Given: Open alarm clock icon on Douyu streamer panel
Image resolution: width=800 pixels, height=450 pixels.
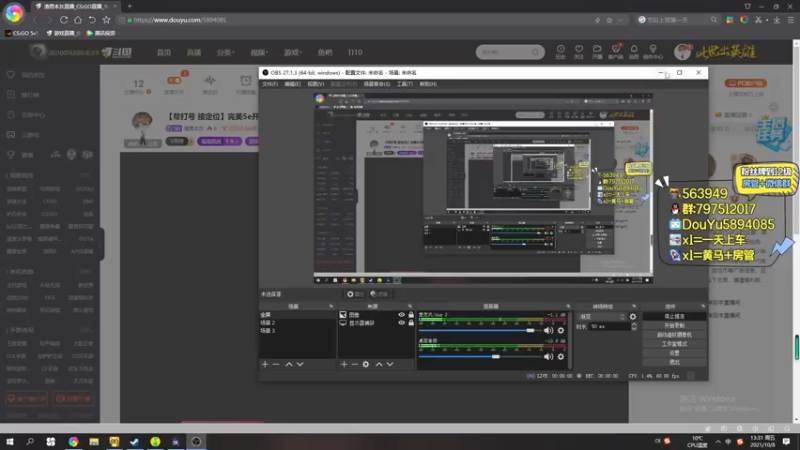Looking at the screenshot, I should pyautogui.click(x=246, y=81).
